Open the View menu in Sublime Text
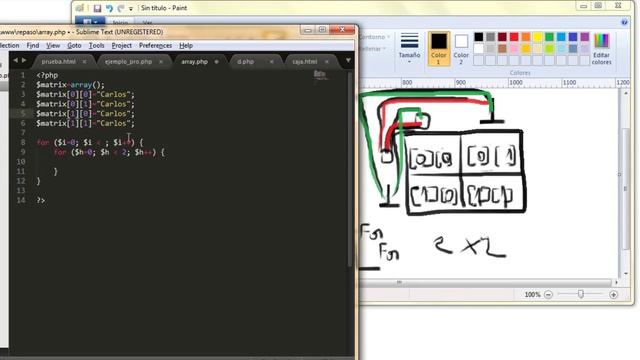Screen dimensions: 640x360 [53, 46]
